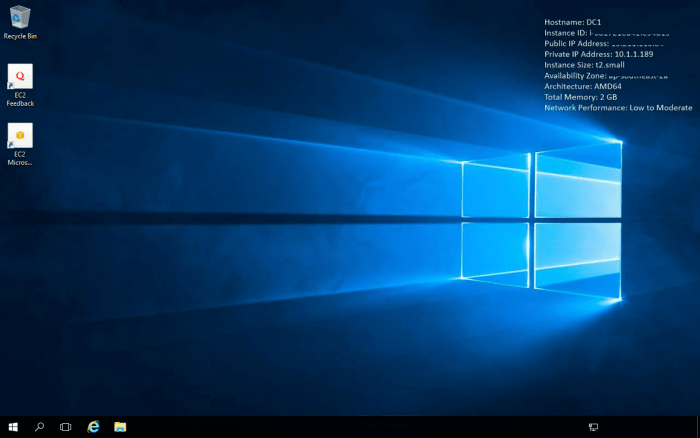This screenshot has width=700, height=438.
Task: Open Task View on the taskbar
Action: (66, 427)
